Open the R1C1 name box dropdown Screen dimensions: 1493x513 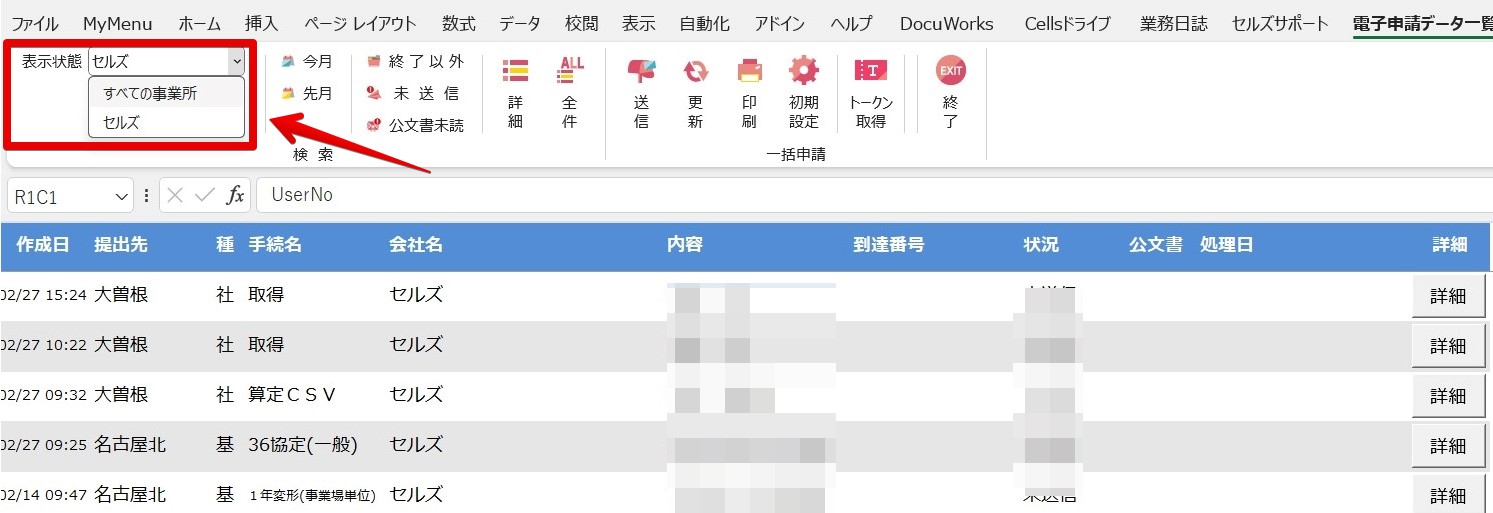coord(122,197)
